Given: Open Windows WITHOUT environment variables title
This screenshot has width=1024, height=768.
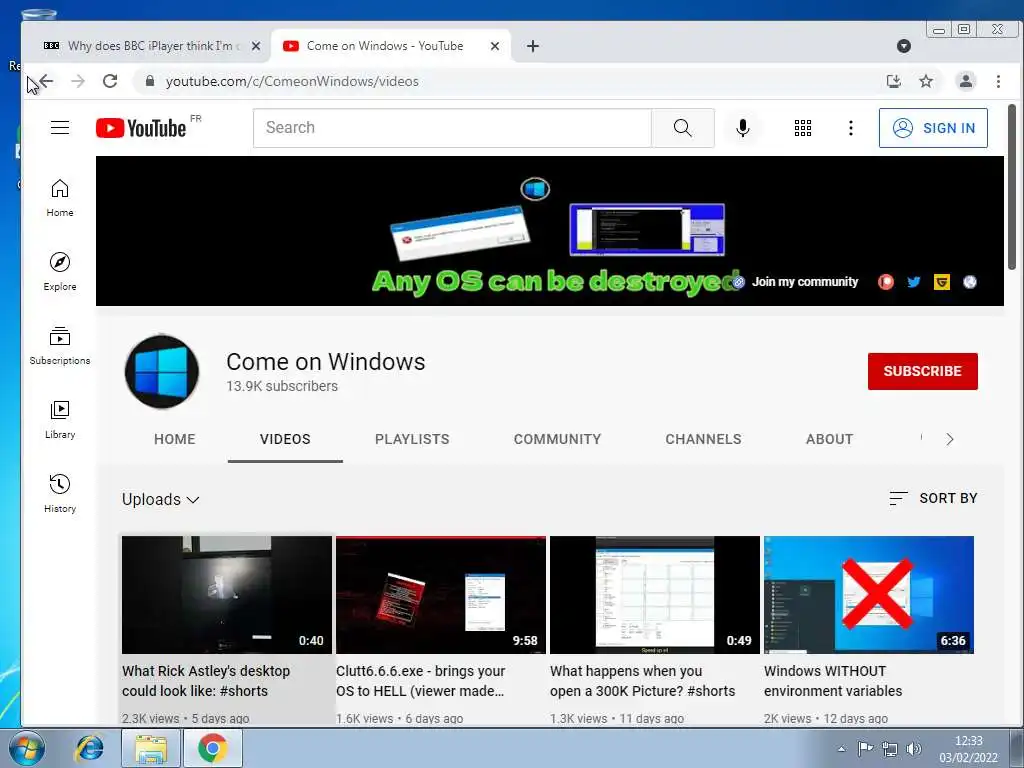Looking at the screenshot, I should point(833,681).
